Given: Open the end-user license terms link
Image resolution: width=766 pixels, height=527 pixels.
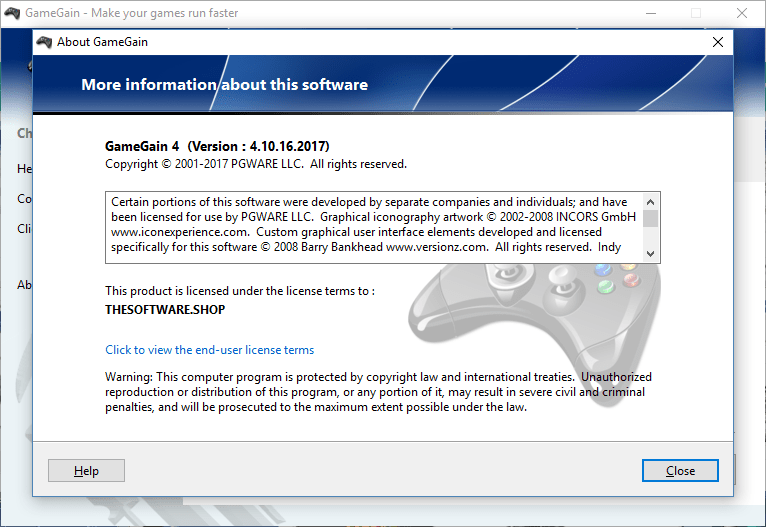Looking at the screenshot, I should pyautogui.click(x=210, y=350).
